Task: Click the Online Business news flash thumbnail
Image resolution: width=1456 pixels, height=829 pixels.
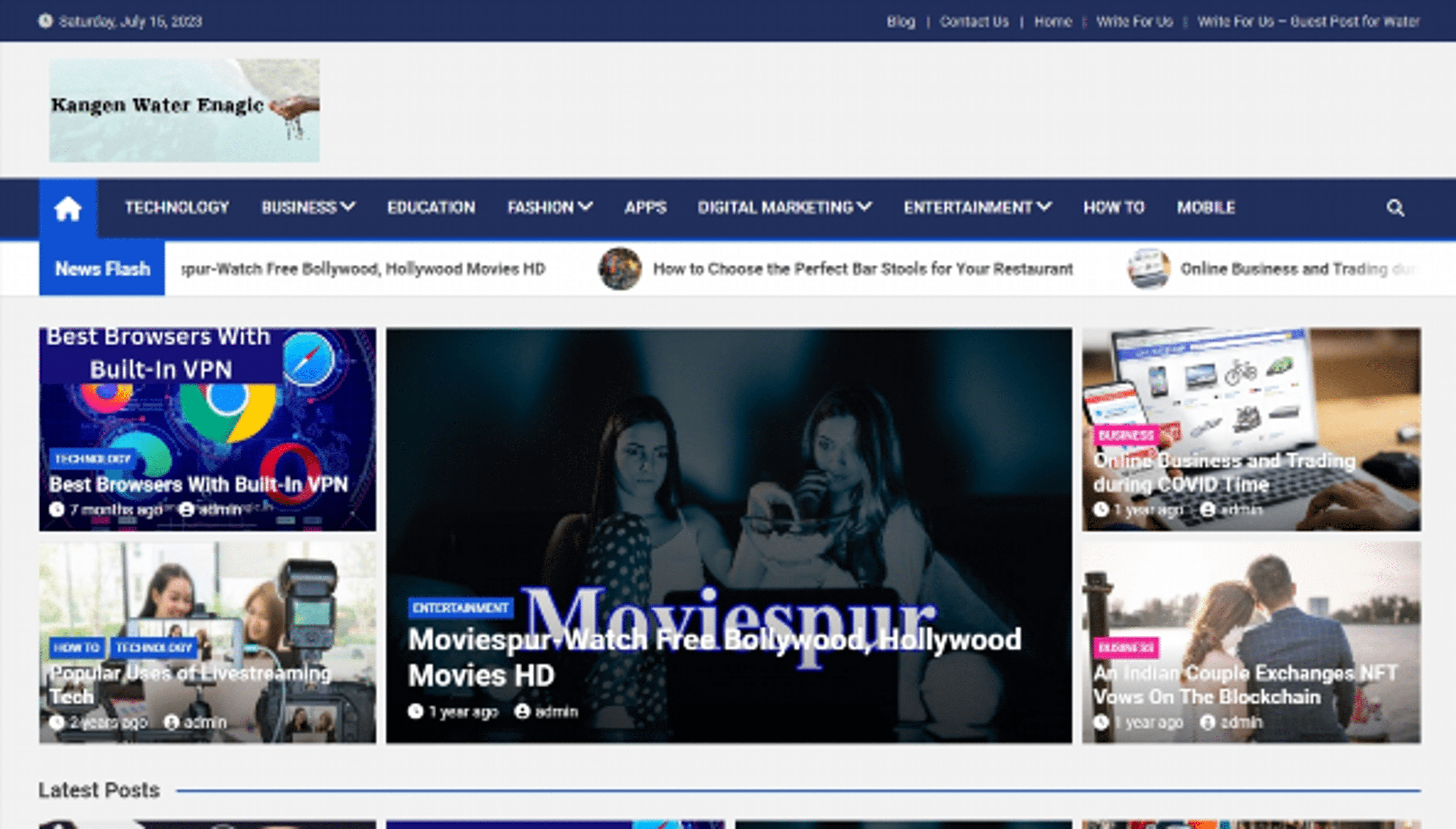Action: (x=1148, y=269)
